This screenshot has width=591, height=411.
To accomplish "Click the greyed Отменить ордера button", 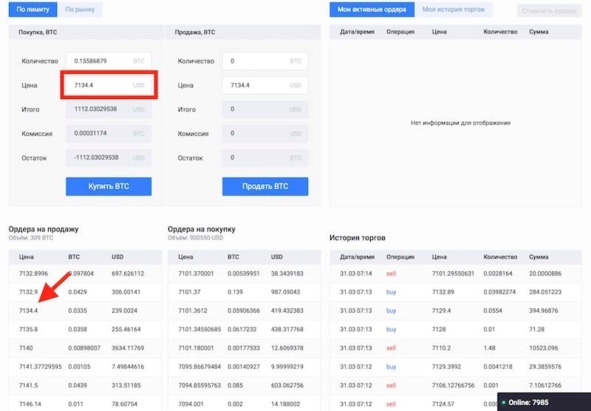I will [549, 11].
